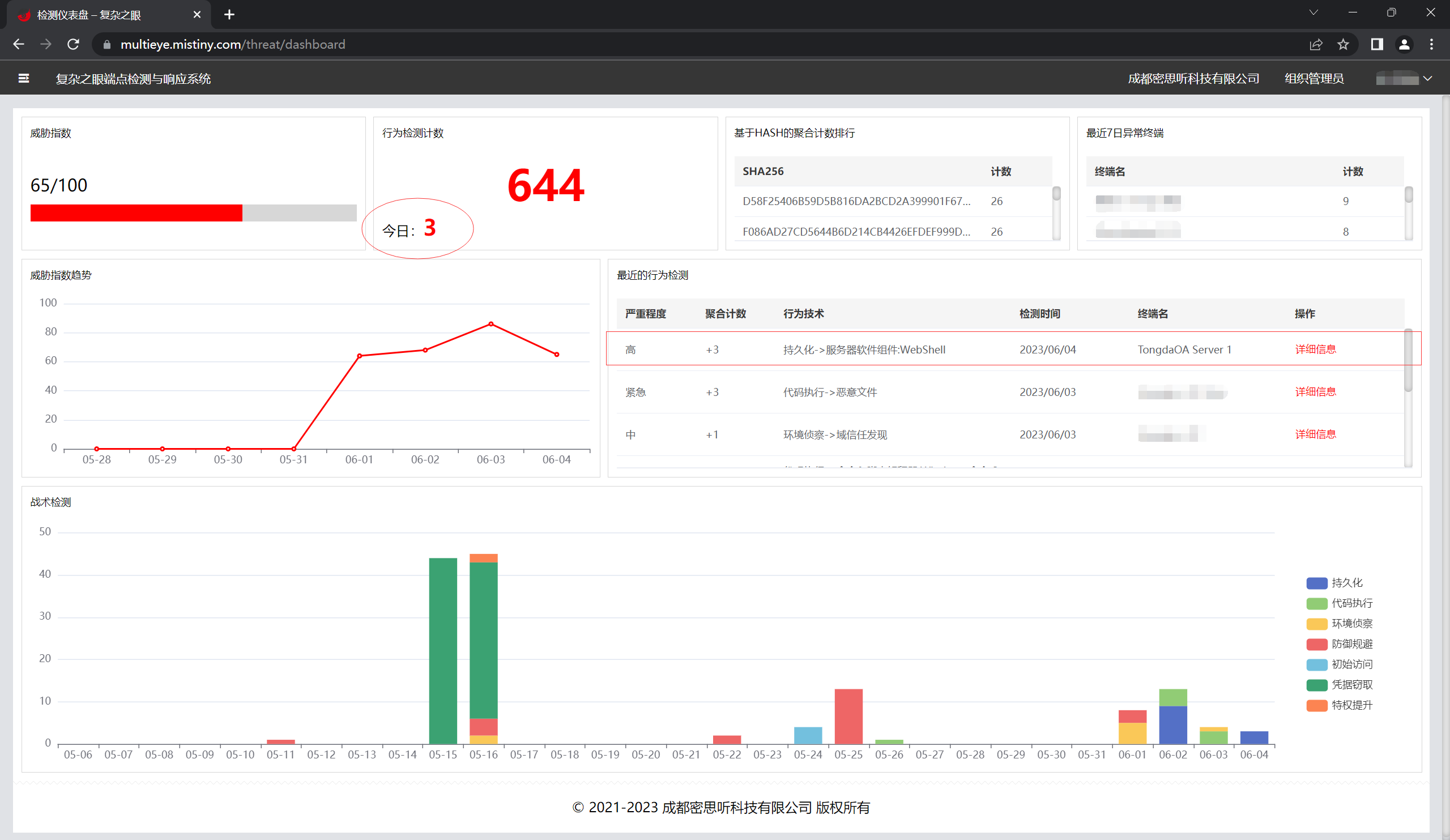Toggle 代码执行 legend swatch

pos(1316,604)
